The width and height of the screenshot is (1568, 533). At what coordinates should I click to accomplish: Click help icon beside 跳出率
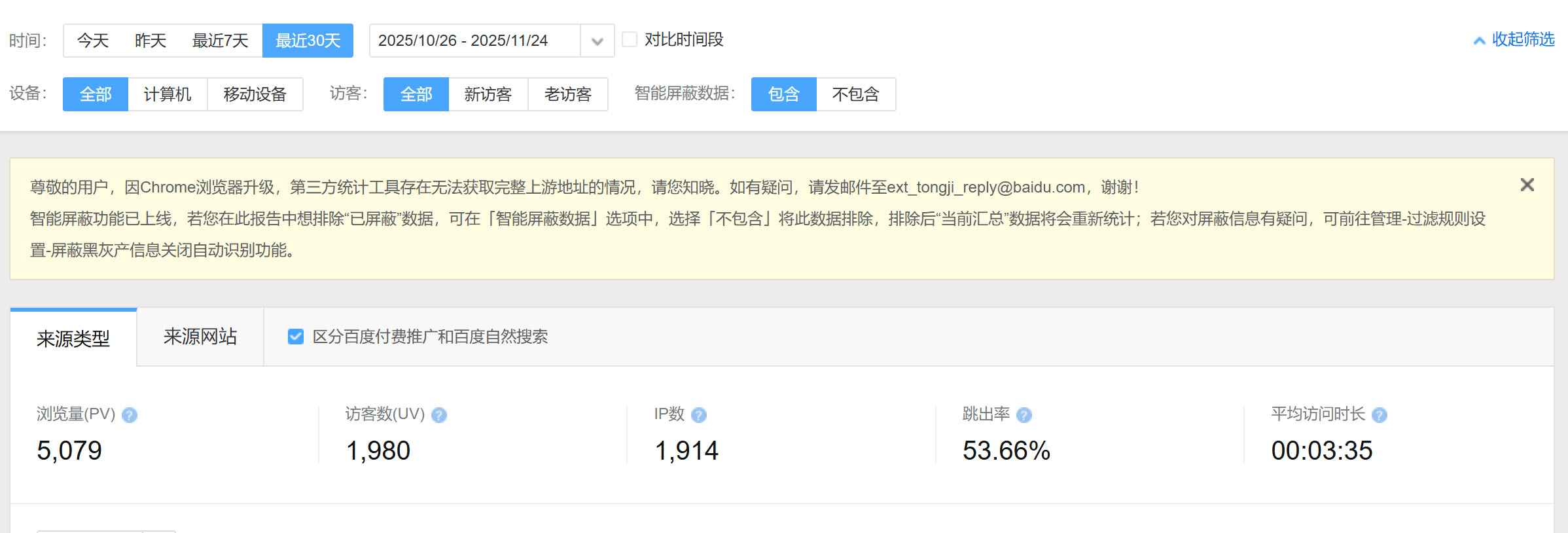pos(1024,415)
